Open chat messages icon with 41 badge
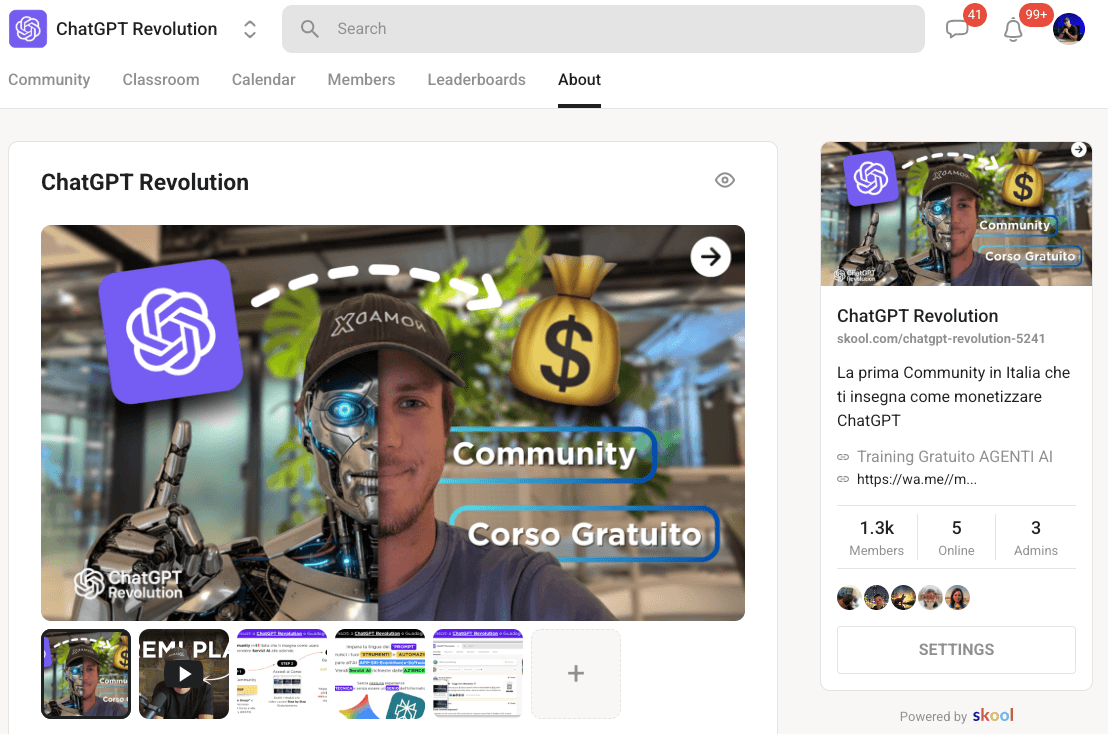The image size is (1108, 734). [x=957, y=29]
